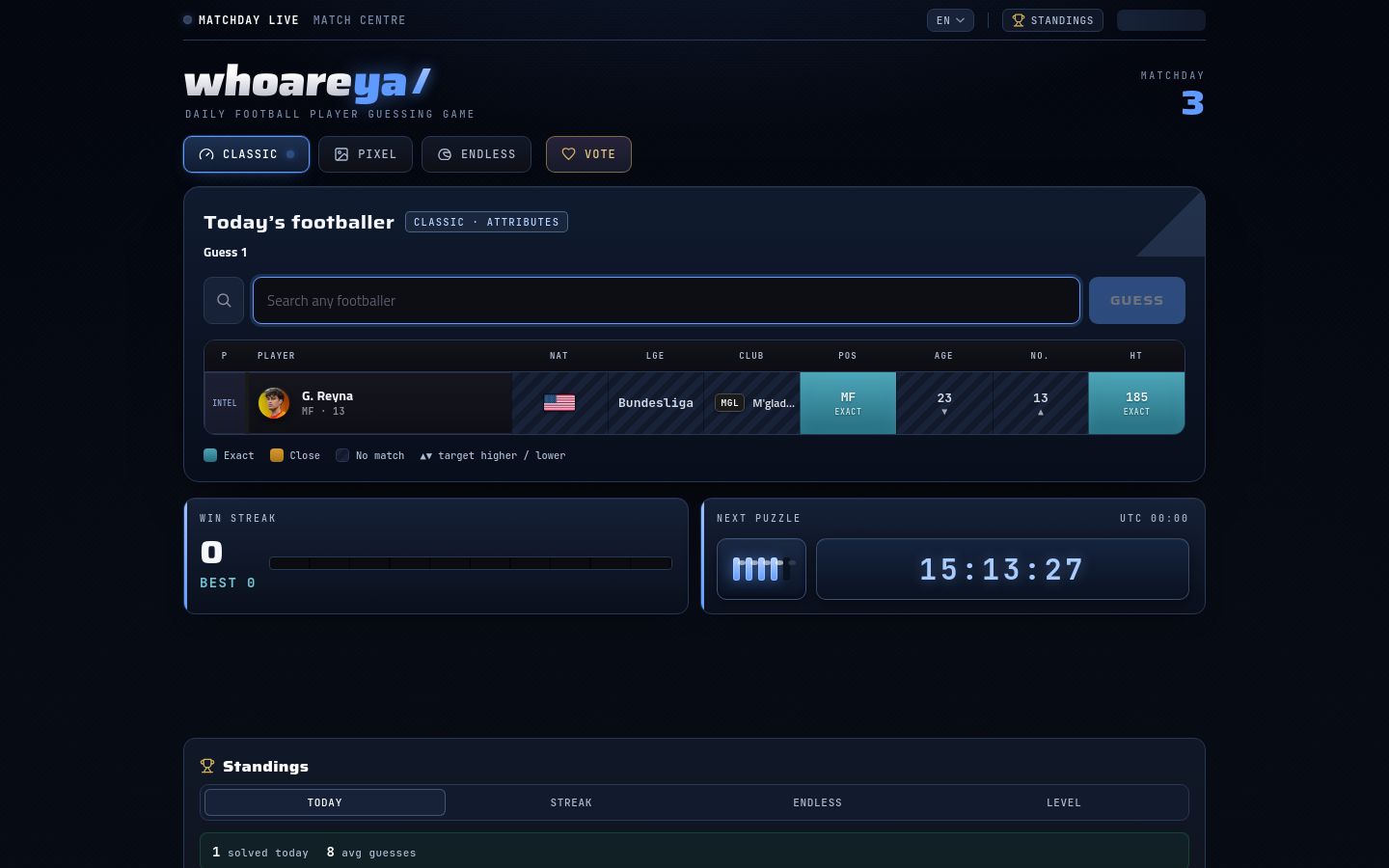Click the LGE column header

point(655,356)
